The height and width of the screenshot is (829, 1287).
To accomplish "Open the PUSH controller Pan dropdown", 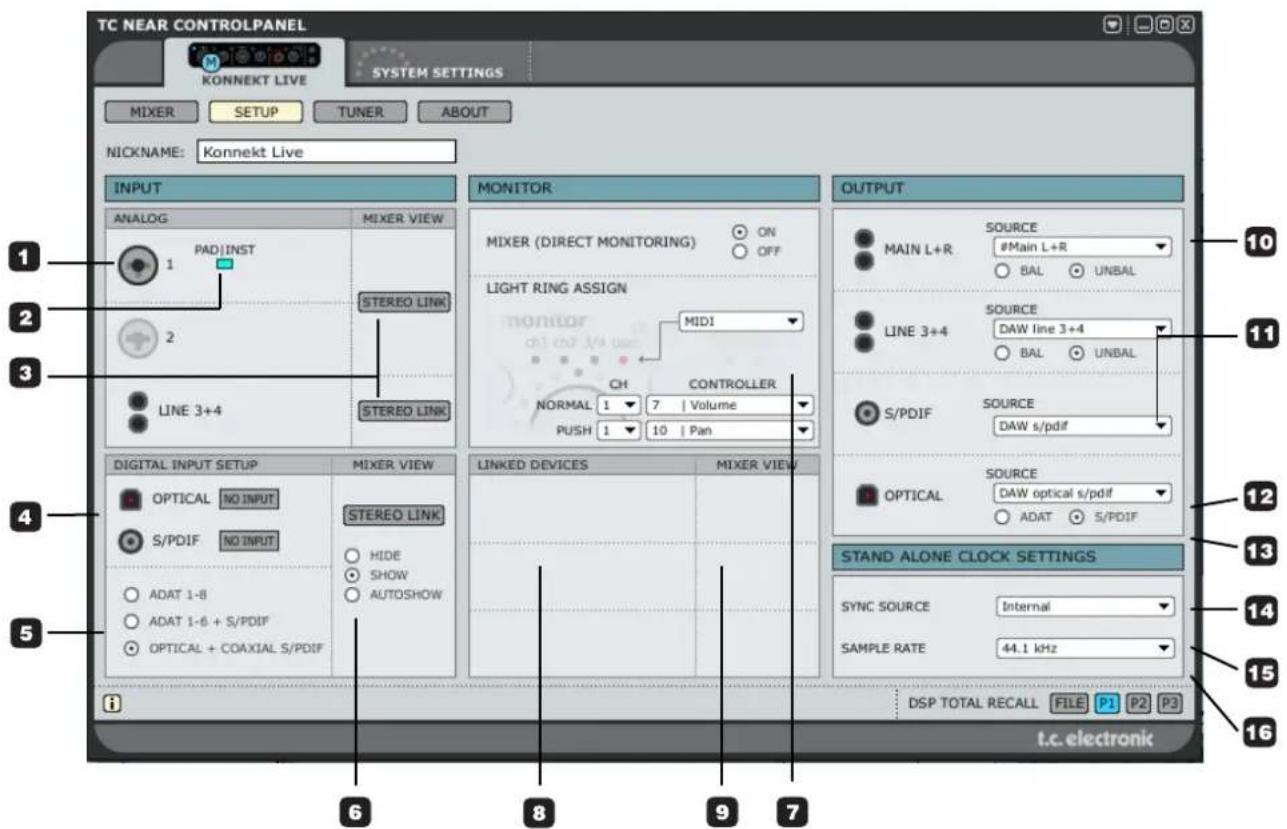I will click(x=728, y=430).
